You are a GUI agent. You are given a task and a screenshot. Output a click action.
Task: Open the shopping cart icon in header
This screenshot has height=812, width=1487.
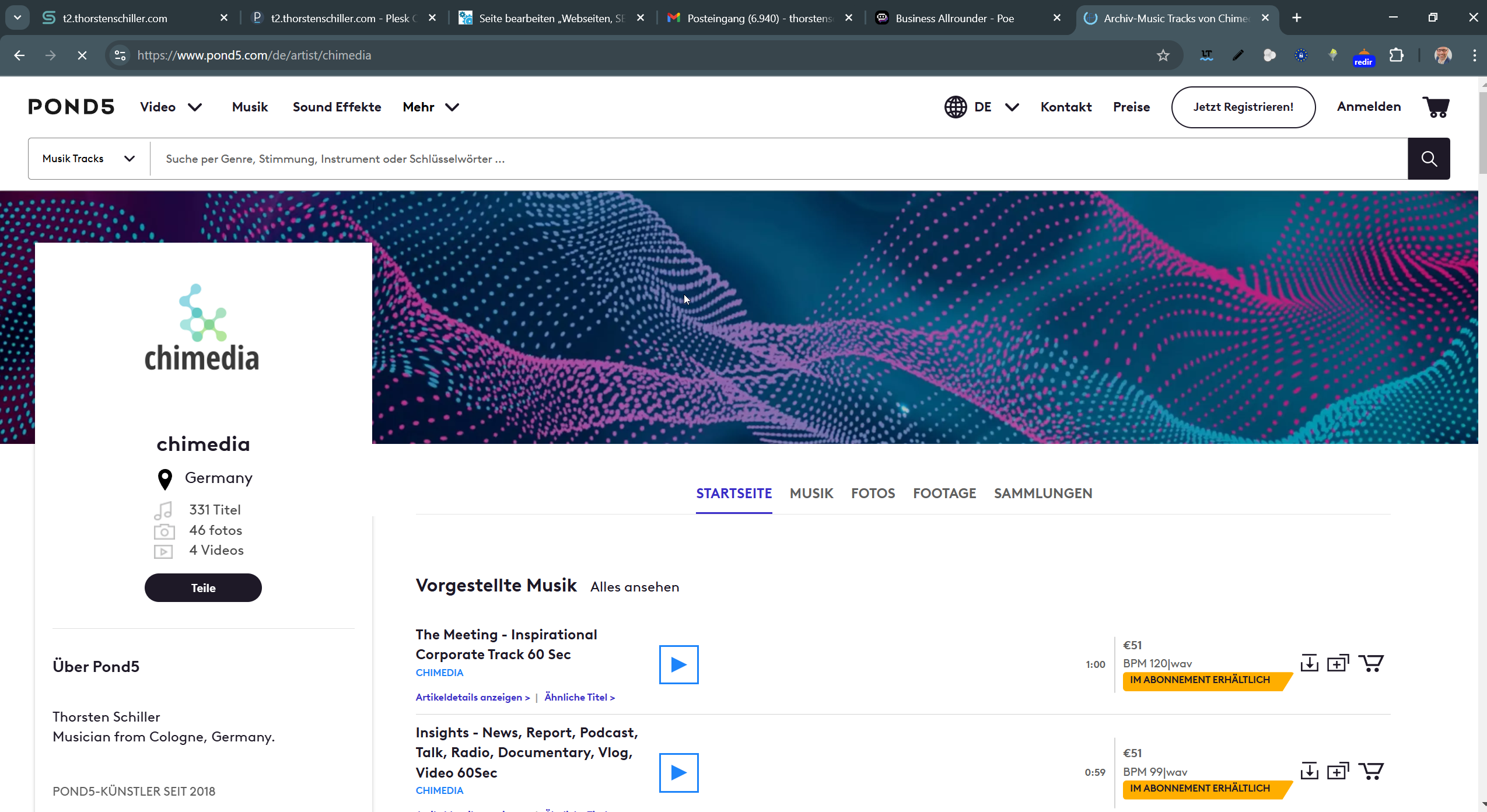pyautogui.click(x=1436, y=107)
